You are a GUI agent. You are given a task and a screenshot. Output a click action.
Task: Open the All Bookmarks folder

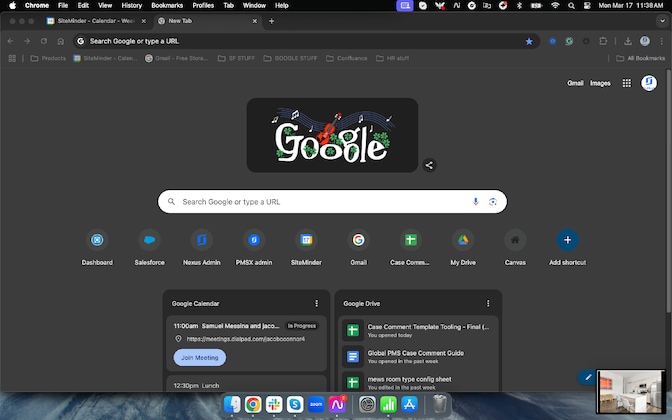(x=641, y=58)
